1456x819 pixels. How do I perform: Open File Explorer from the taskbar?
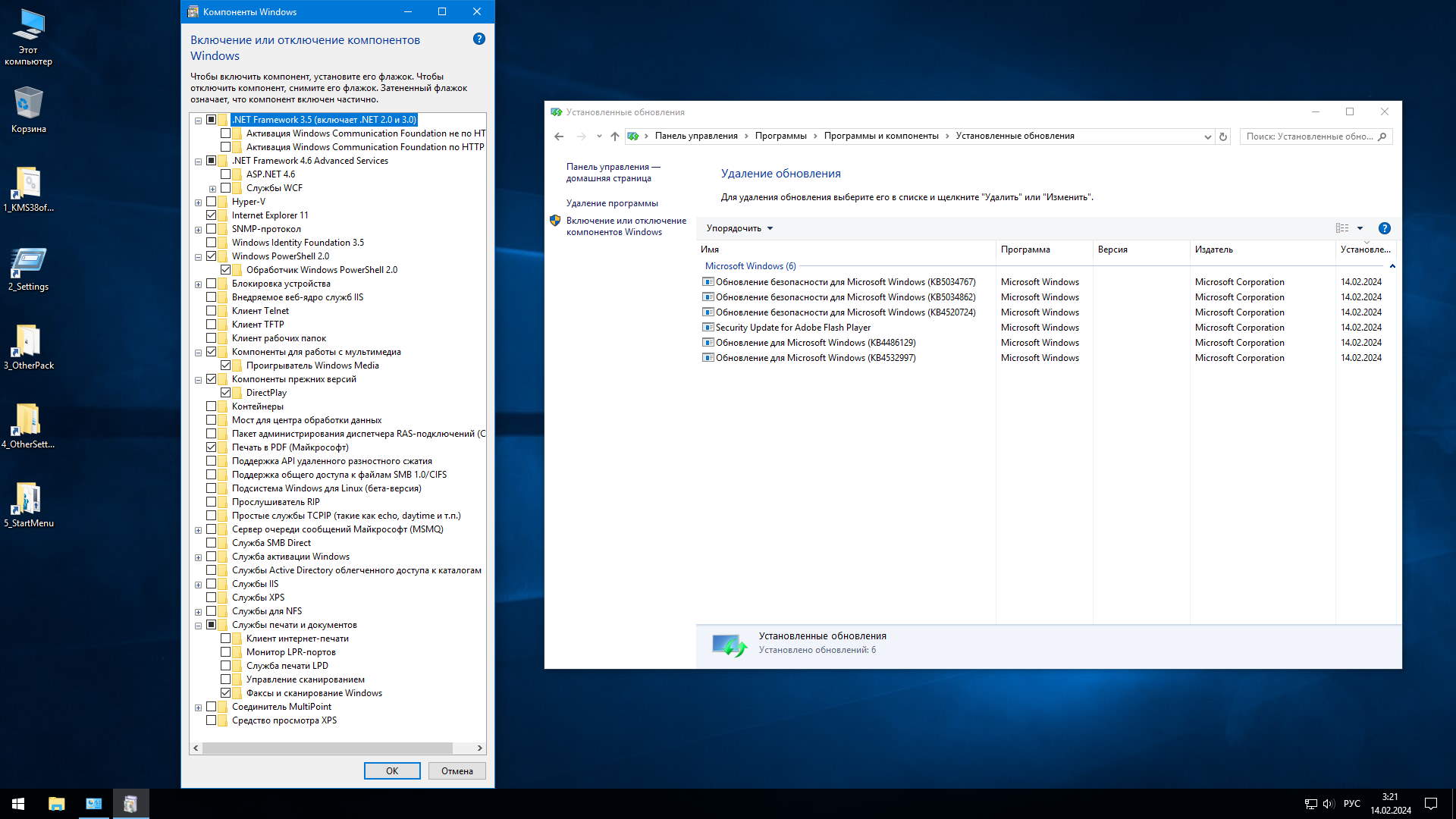(56, 803)
